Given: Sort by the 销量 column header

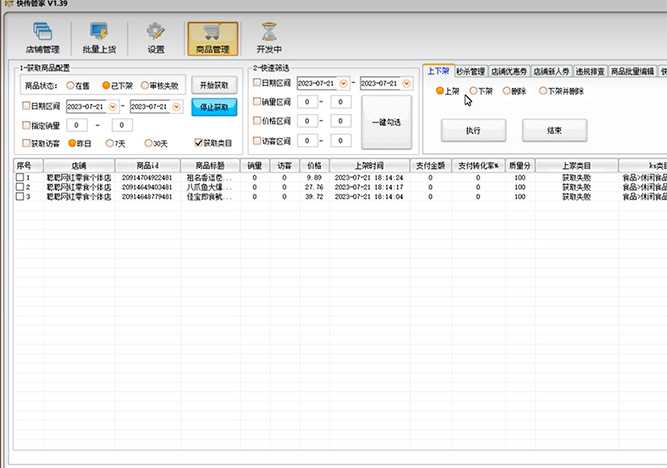Looking at the screenshot, I should [255, 166].
